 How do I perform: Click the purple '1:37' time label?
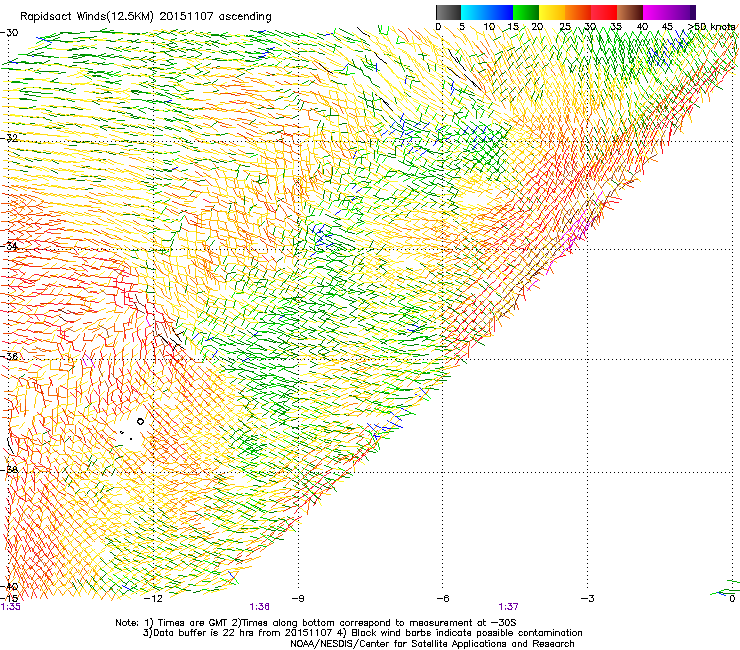click(508, 607)
